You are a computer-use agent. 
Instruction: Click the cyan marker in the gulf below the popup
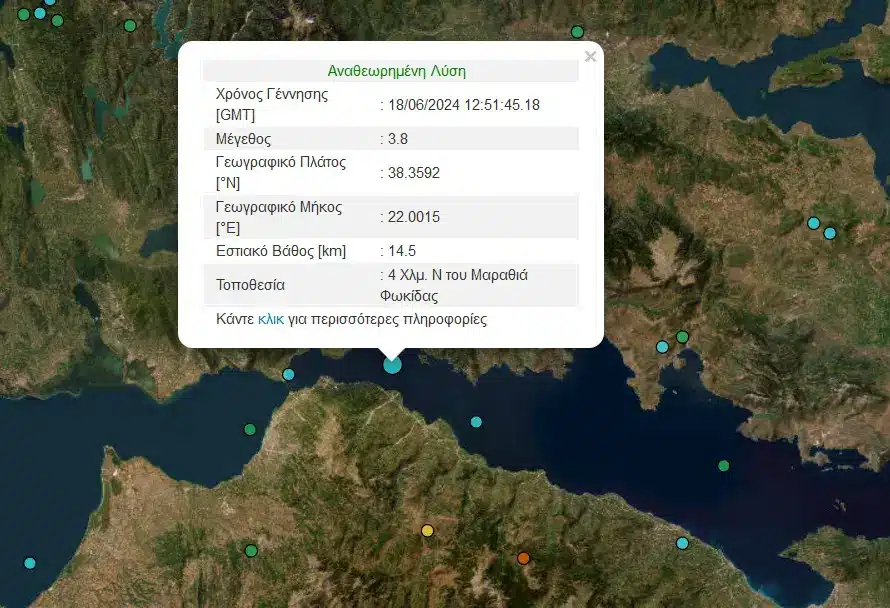click(476, 422)
